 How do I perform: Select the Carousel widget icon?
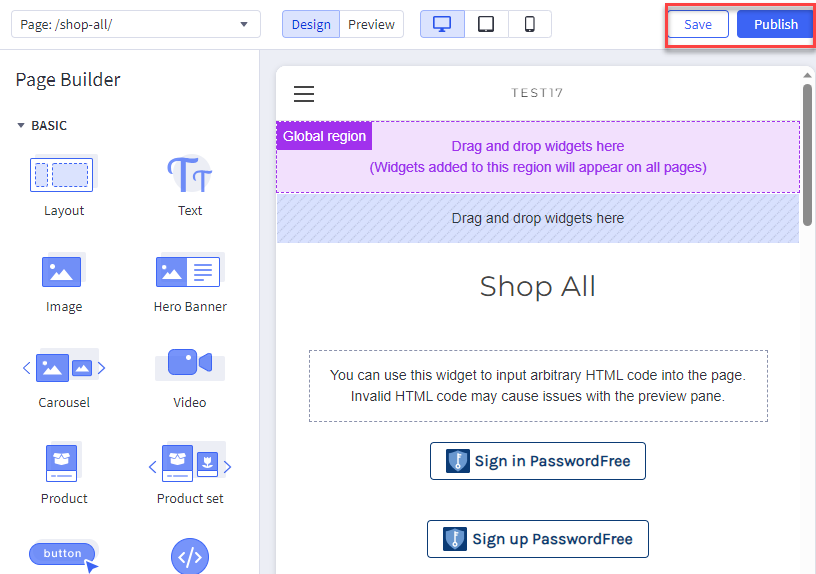click(64, 367)
